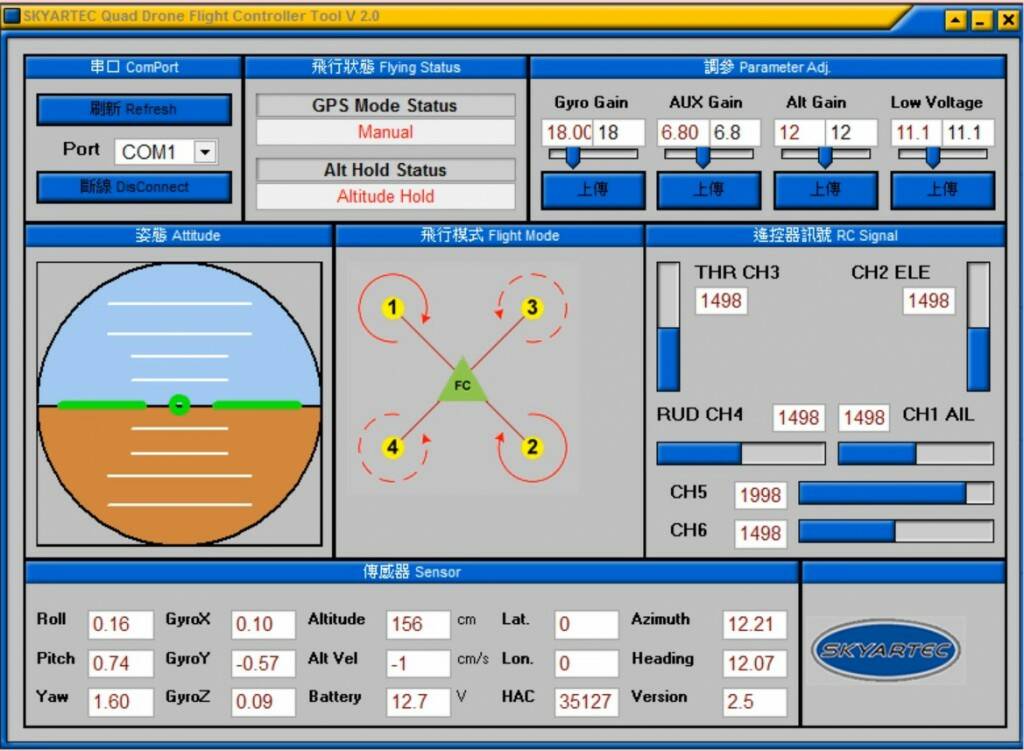Upload the Low Voltage value

point(942,190)
